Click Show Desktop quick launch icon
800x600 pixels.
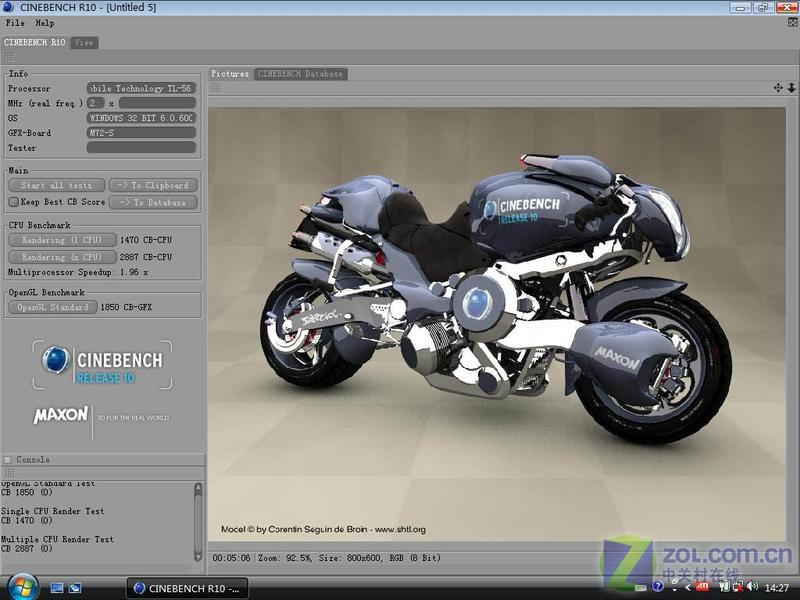pos(57,588)
